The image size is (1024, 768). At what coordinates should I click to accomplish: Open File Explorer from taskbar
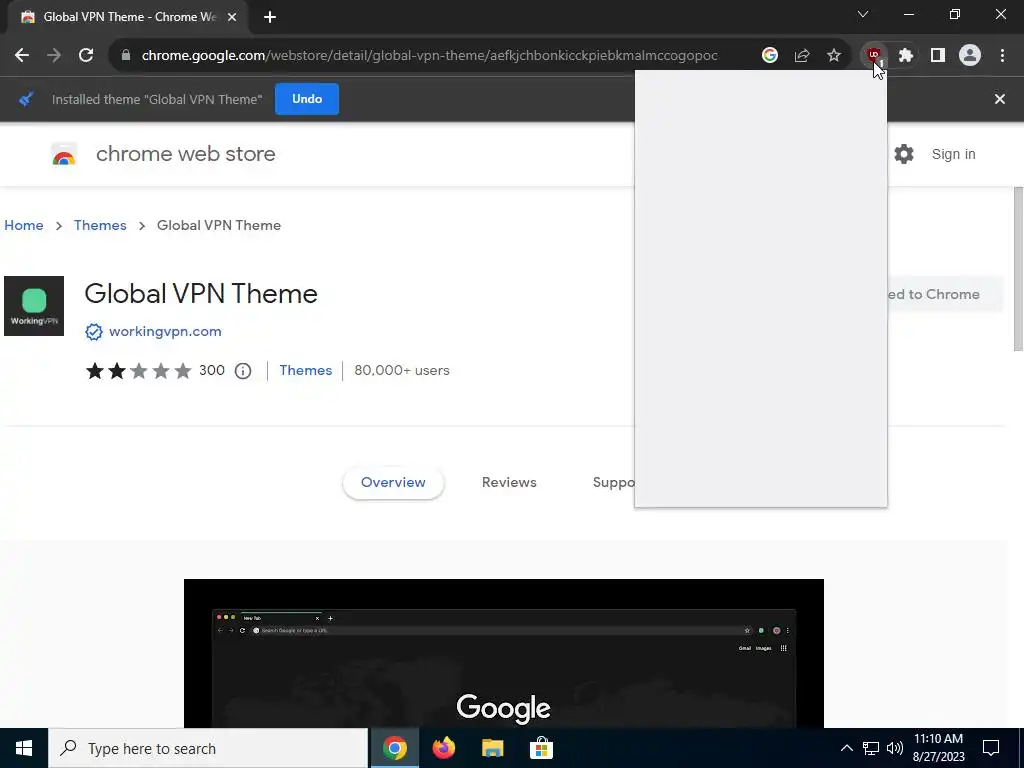tap(493, 748)
